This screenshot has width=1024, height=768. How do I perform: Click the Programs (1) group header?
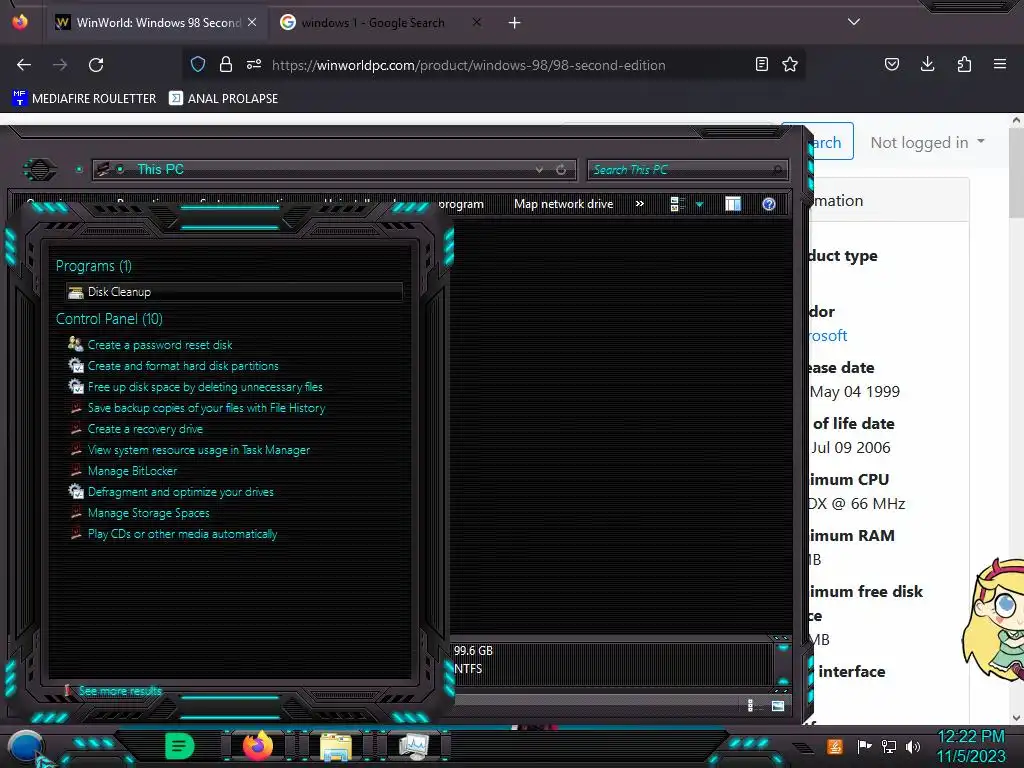[93, 266]
